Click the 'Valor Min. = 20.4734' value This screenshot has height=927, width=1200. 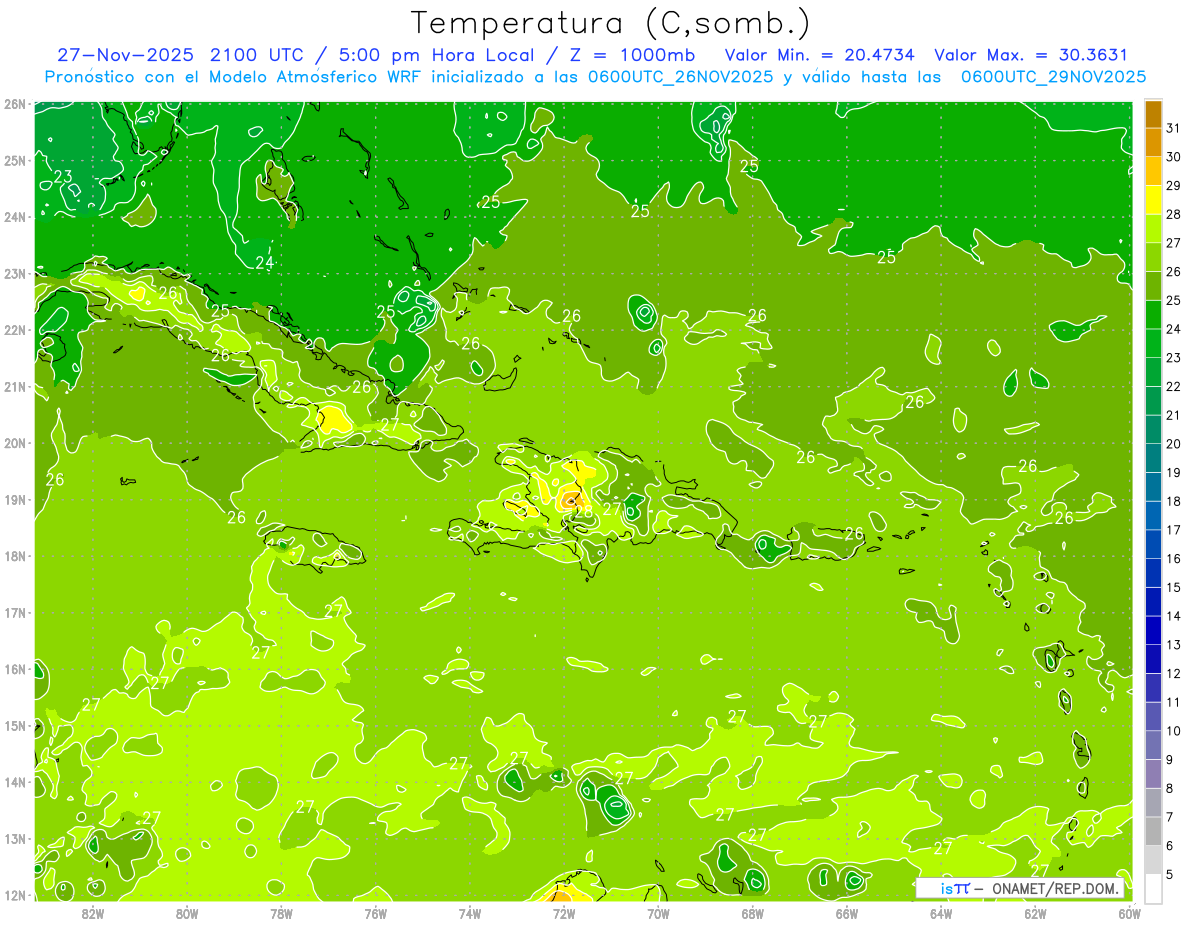click(x=819, y=54)
